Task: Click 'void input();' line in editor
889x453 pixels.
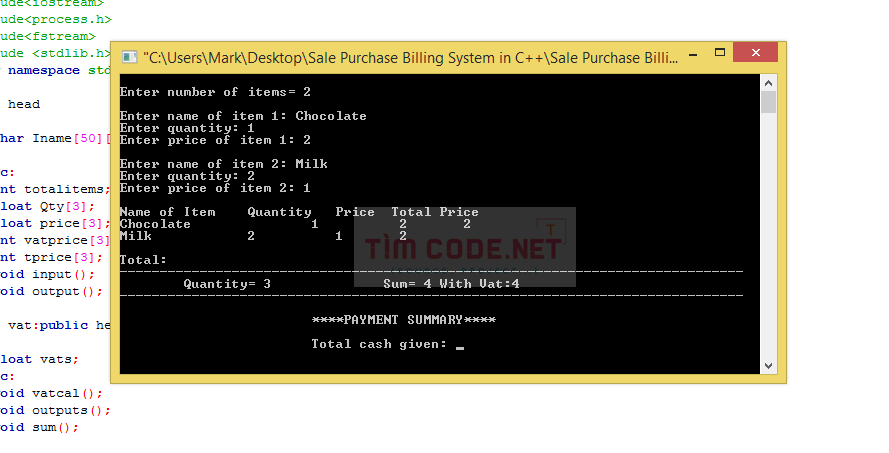Action: click(x=48, y=274)
